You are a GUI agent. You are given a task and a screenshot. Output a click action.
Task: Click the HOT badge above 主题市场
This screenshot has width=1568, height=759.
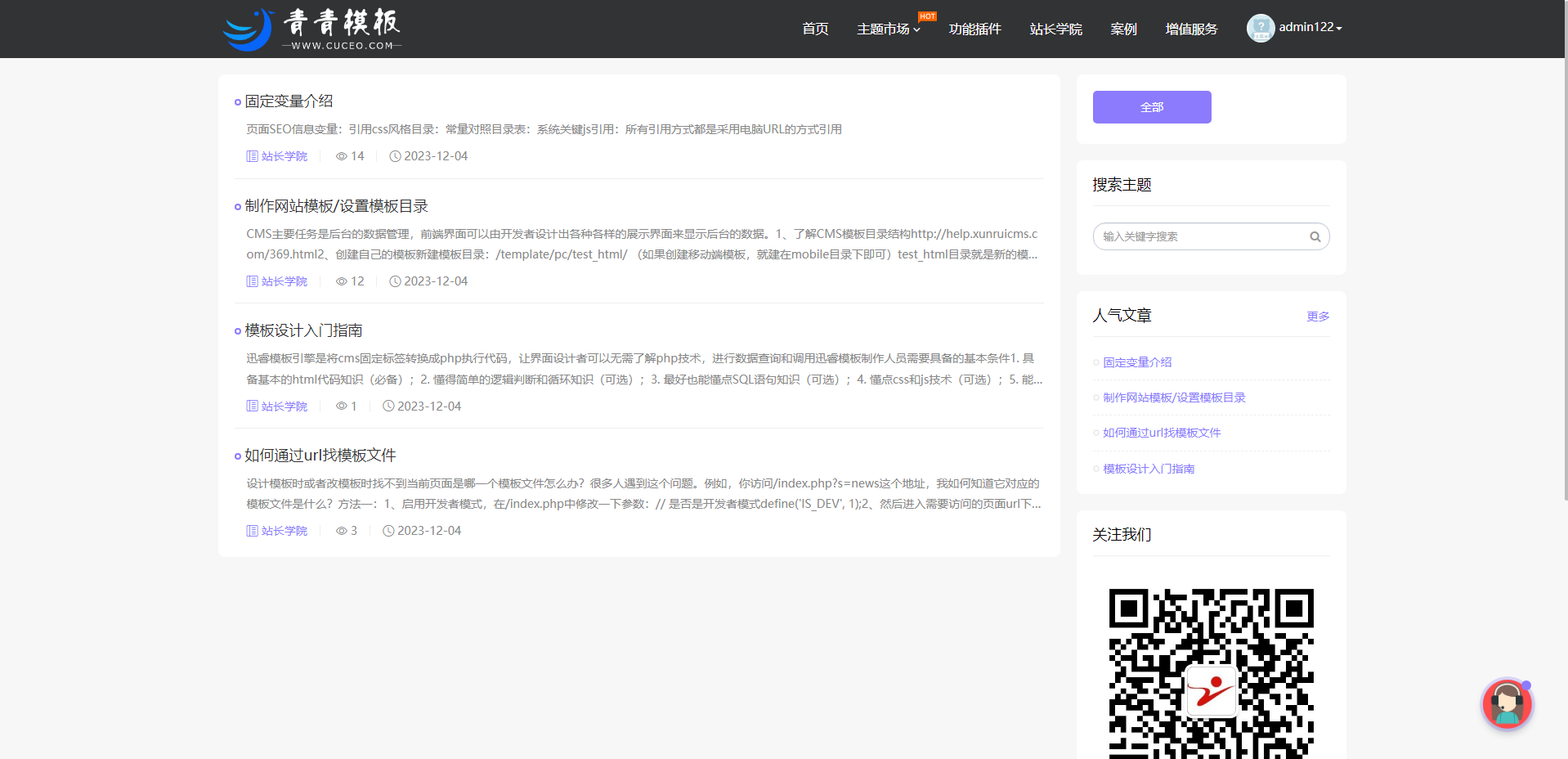tap(926, 15)
